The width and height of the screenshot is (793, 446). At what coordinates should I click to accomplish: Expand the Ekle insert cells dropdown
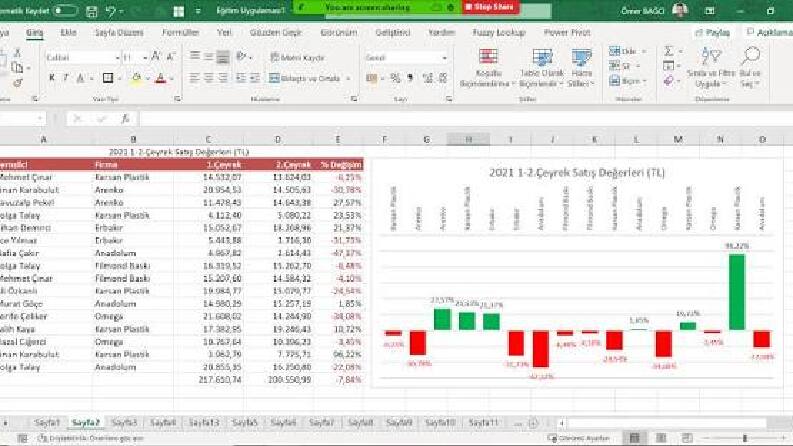[x=644, y=52]
